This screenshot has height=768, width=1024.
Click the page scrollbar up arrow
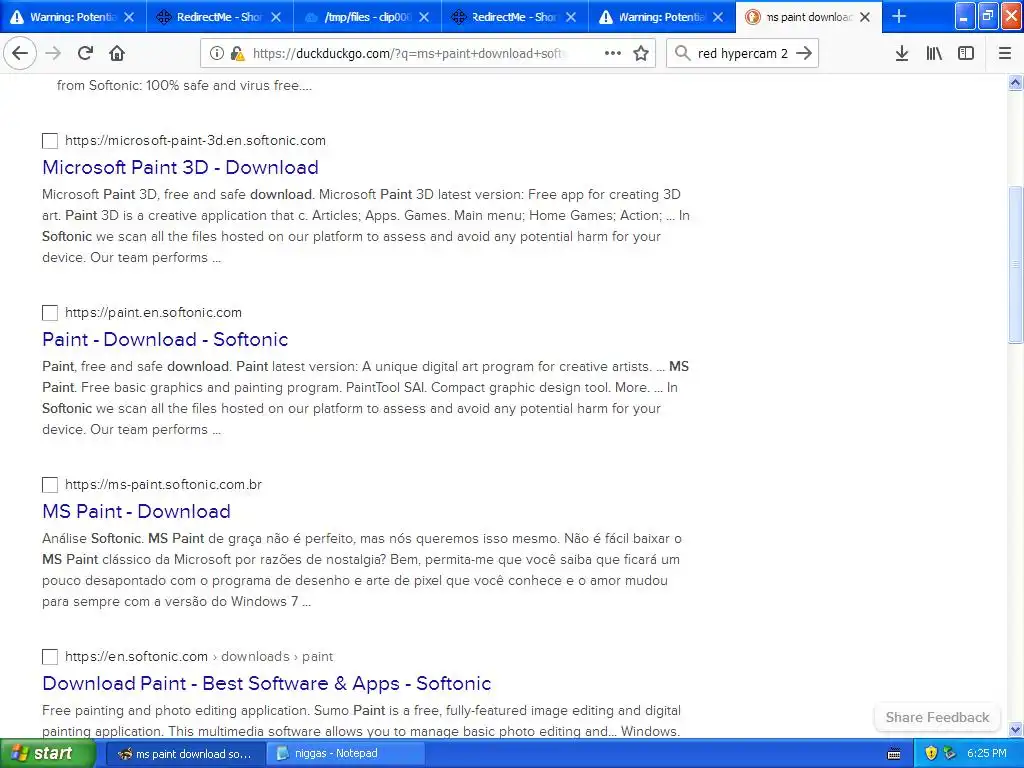1016,83
